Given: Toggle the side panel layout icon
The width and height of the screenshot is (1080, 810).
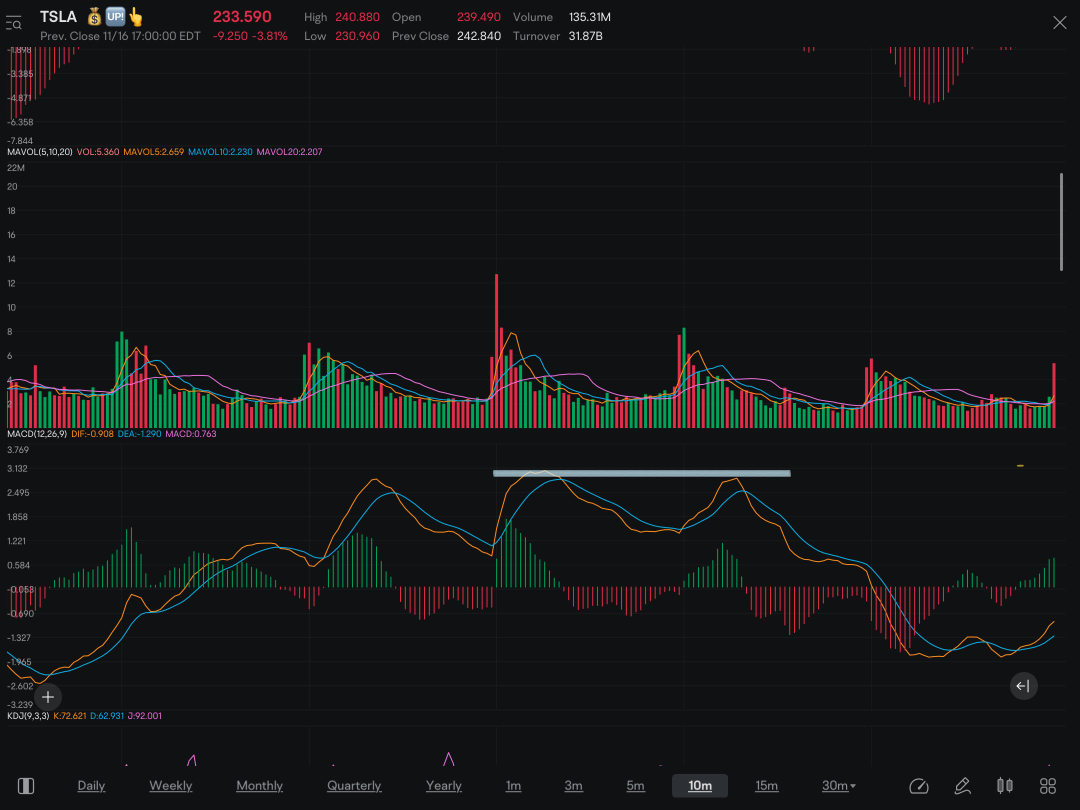Looking at the screenshot, I should click(x=26, y=786).
